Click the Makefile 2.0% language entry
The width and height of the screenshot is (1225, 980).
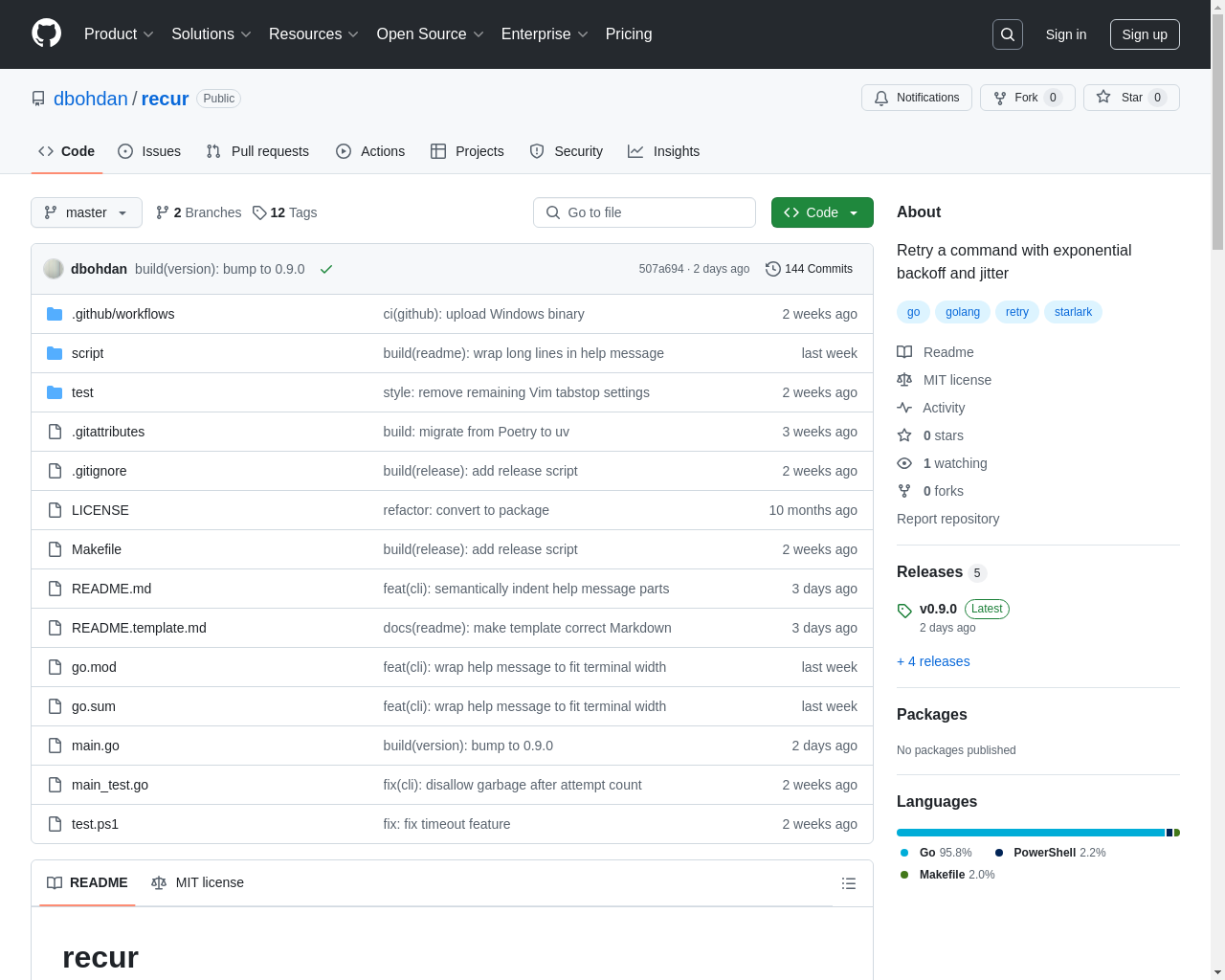pos(947,875)
